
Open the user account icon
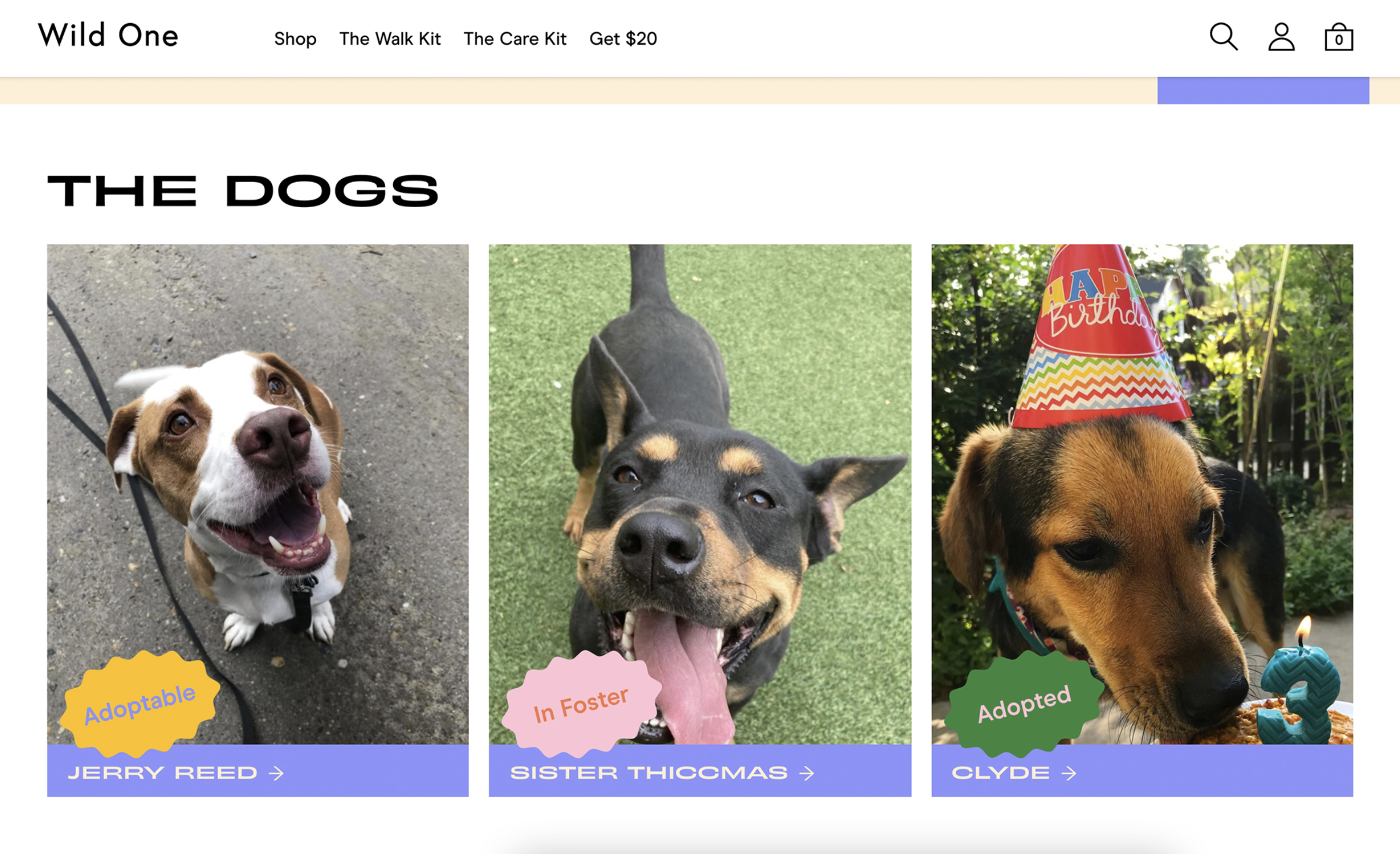pos(1281,37)
